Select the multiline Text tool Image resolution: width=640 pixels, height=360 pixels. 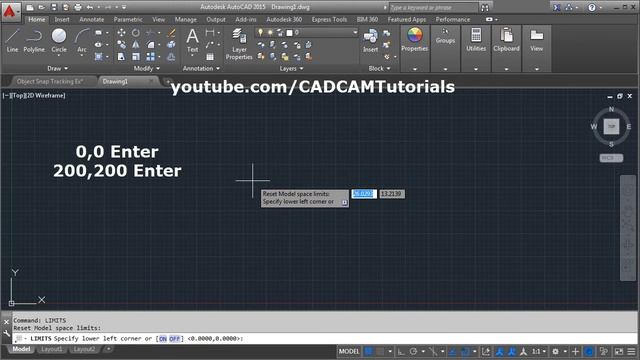[x=192, y=41]
